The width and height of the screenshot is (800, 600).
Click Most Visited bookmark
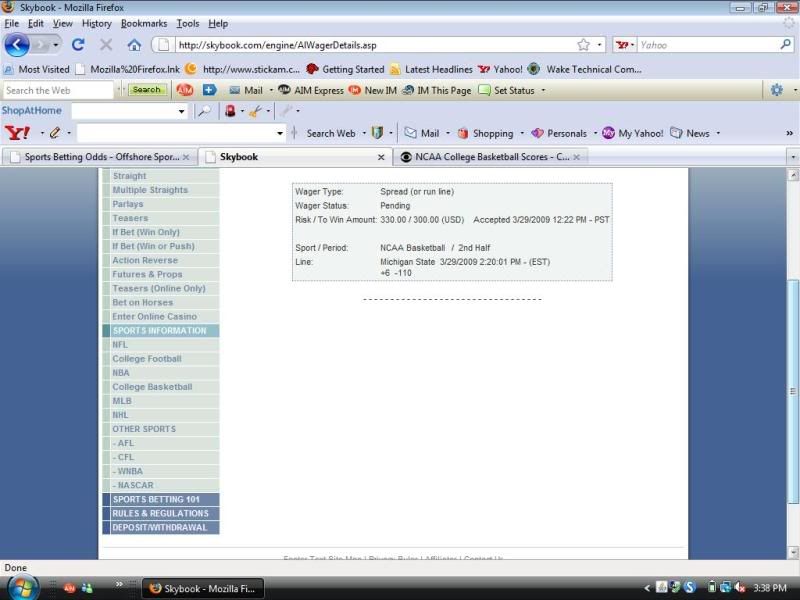click(37, 69)
